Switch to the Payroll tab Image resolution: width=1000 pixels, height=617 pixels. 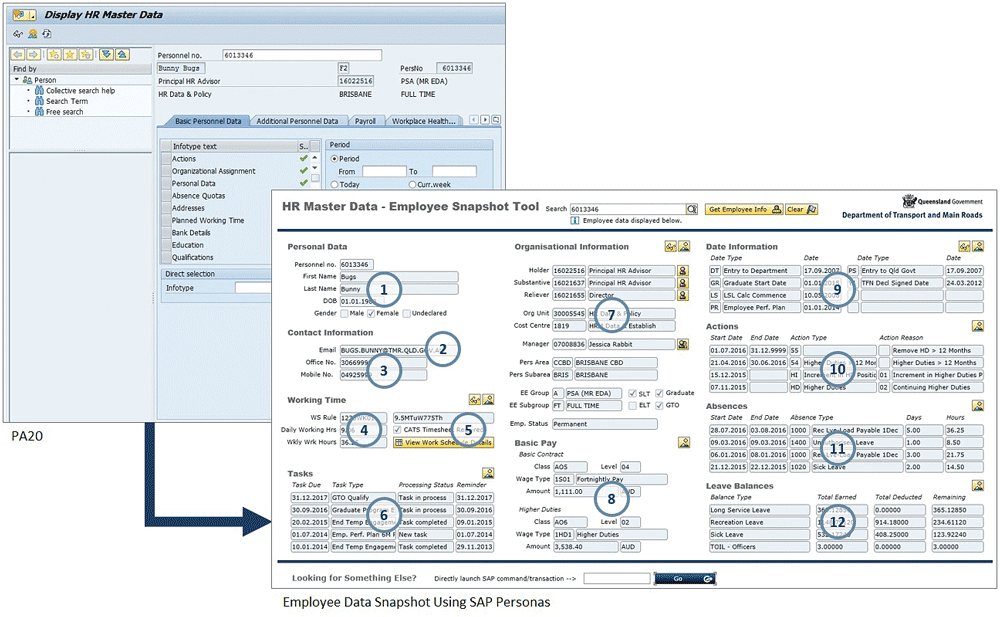(365, 121)
